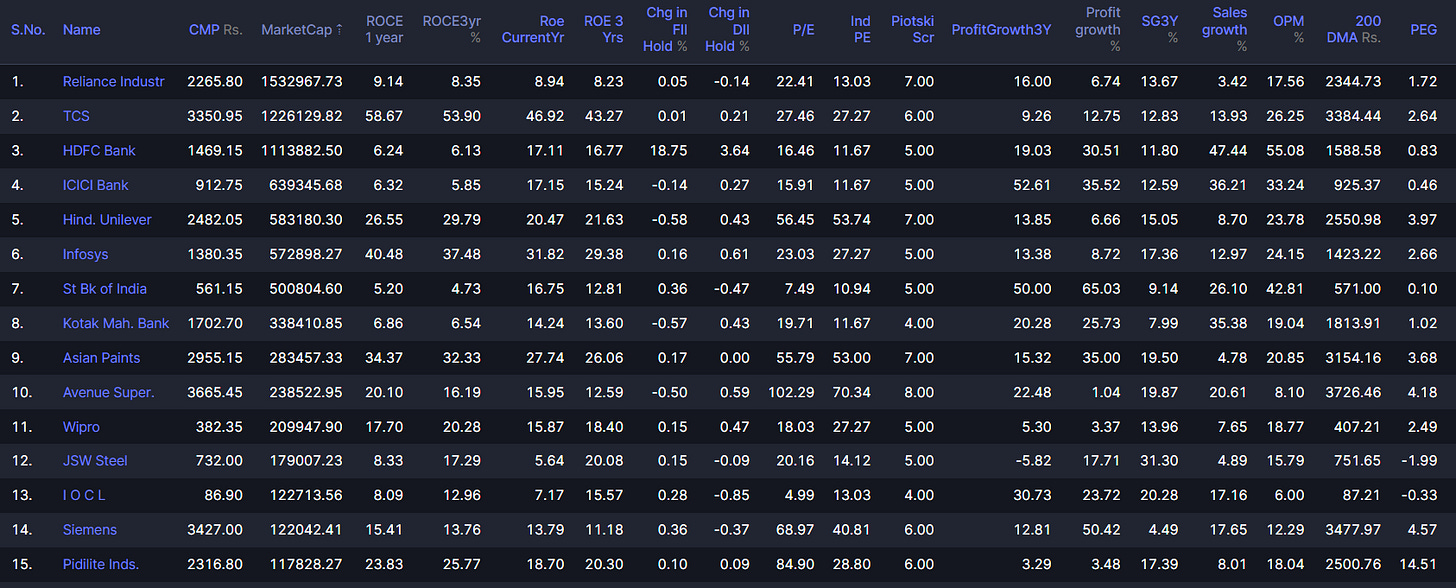The image size is (1456, 588).
Task: Select Asian Paints CMP 2955.15
Action: [215, 358]
